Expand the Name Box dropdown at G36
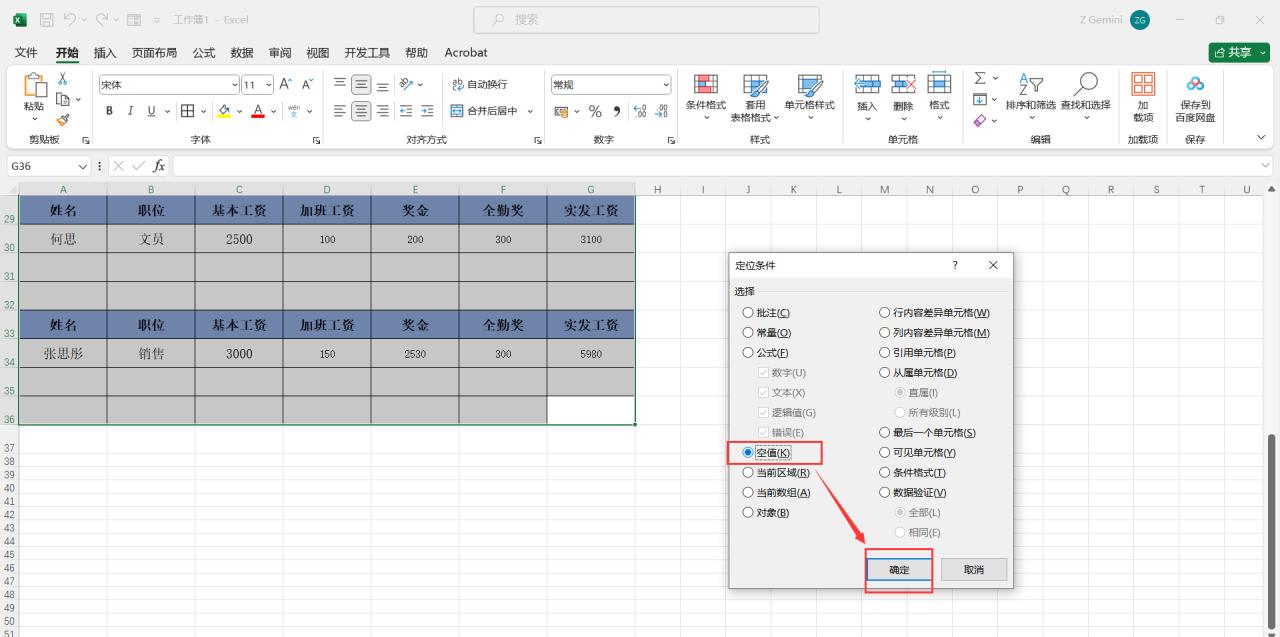The width and height of the screenshot is (1280, 637). [83, 166]
